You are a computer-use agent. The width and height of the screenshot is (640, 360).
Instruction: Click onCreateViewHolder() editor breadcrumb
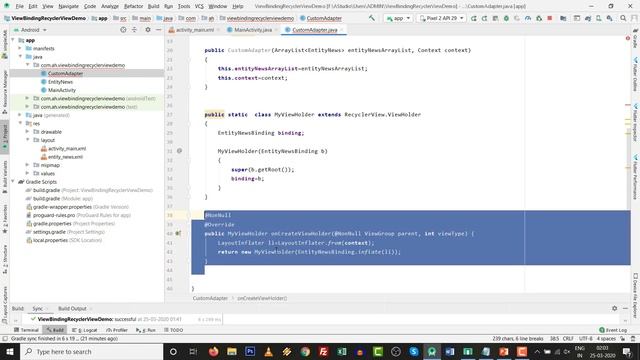[x=262, y=298]
